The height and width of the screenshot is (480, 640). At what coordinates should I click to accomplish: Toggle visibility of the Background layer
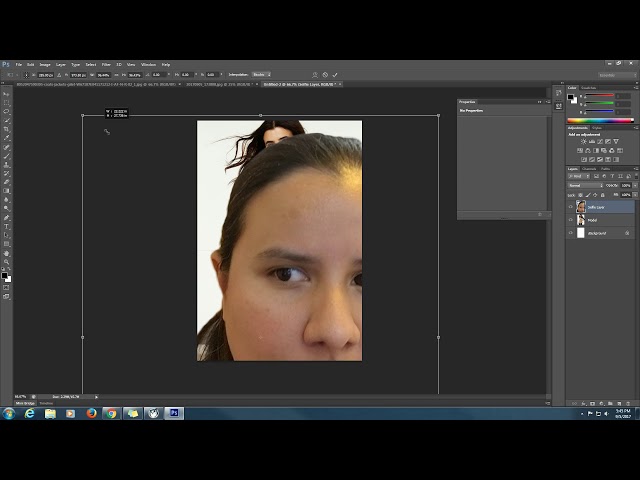pyautogui.click(x=571, y=233)
